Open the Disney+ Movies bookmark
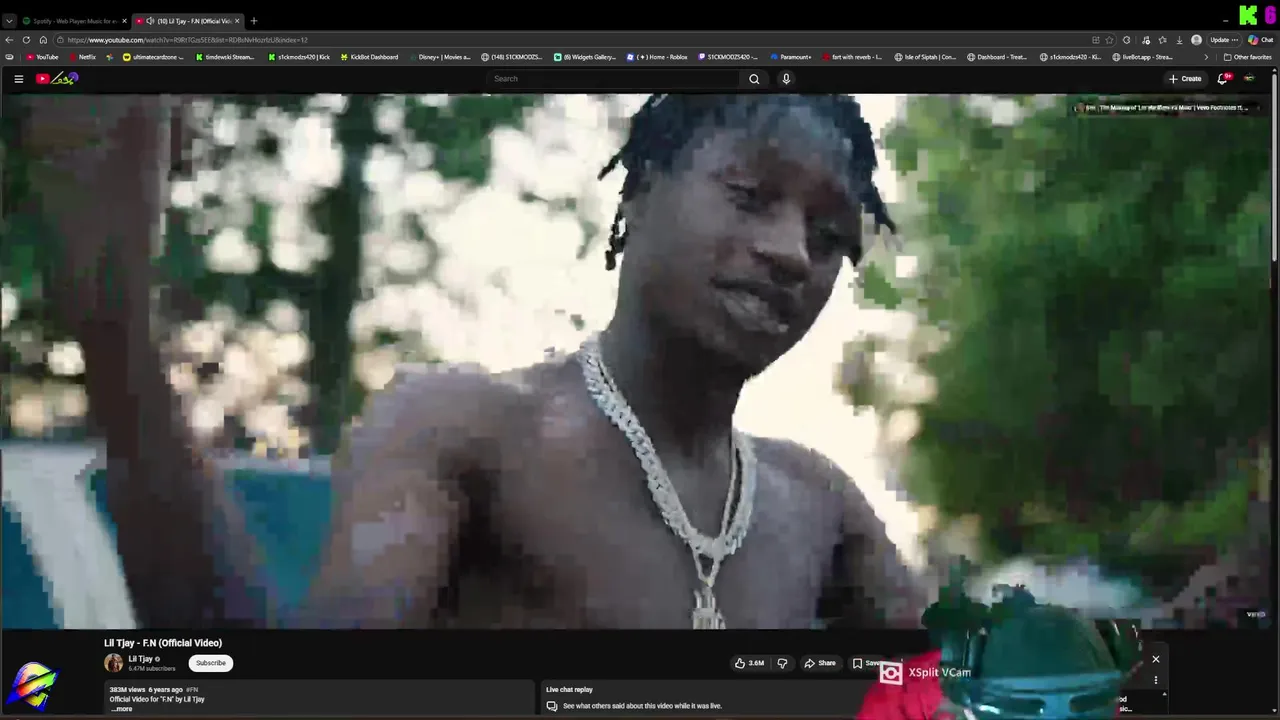The width and height of the screenshot is (1280, 720). point(439,57)
